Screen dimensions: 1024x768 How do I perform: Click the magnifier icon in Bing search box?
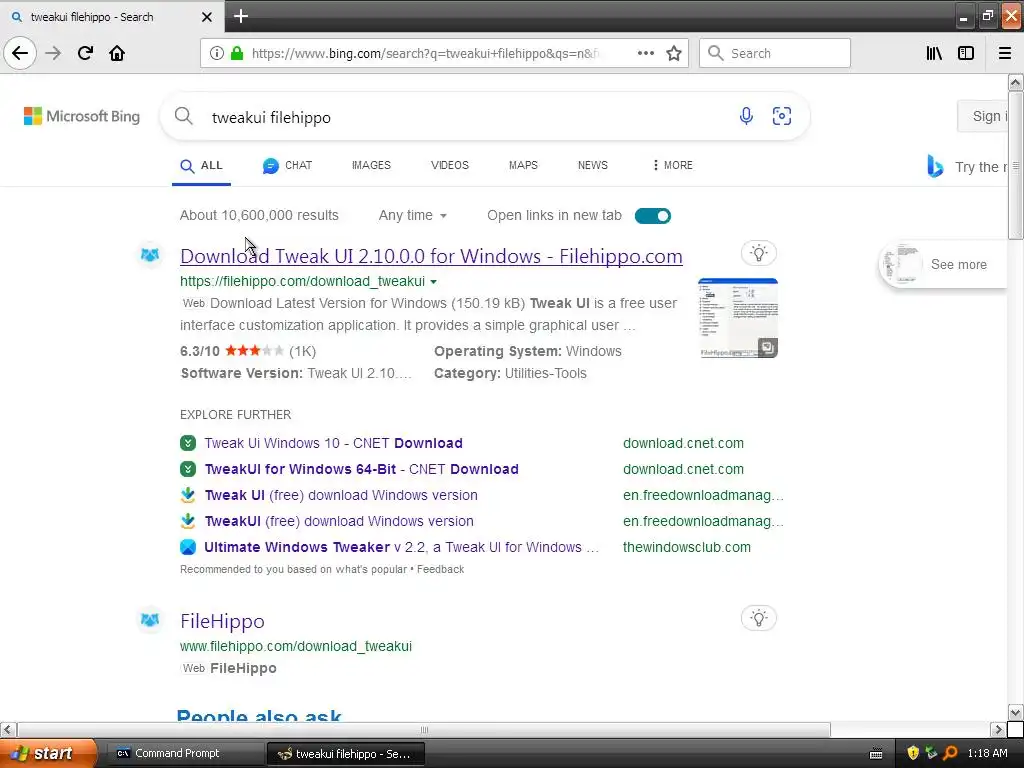pos(184,116)
